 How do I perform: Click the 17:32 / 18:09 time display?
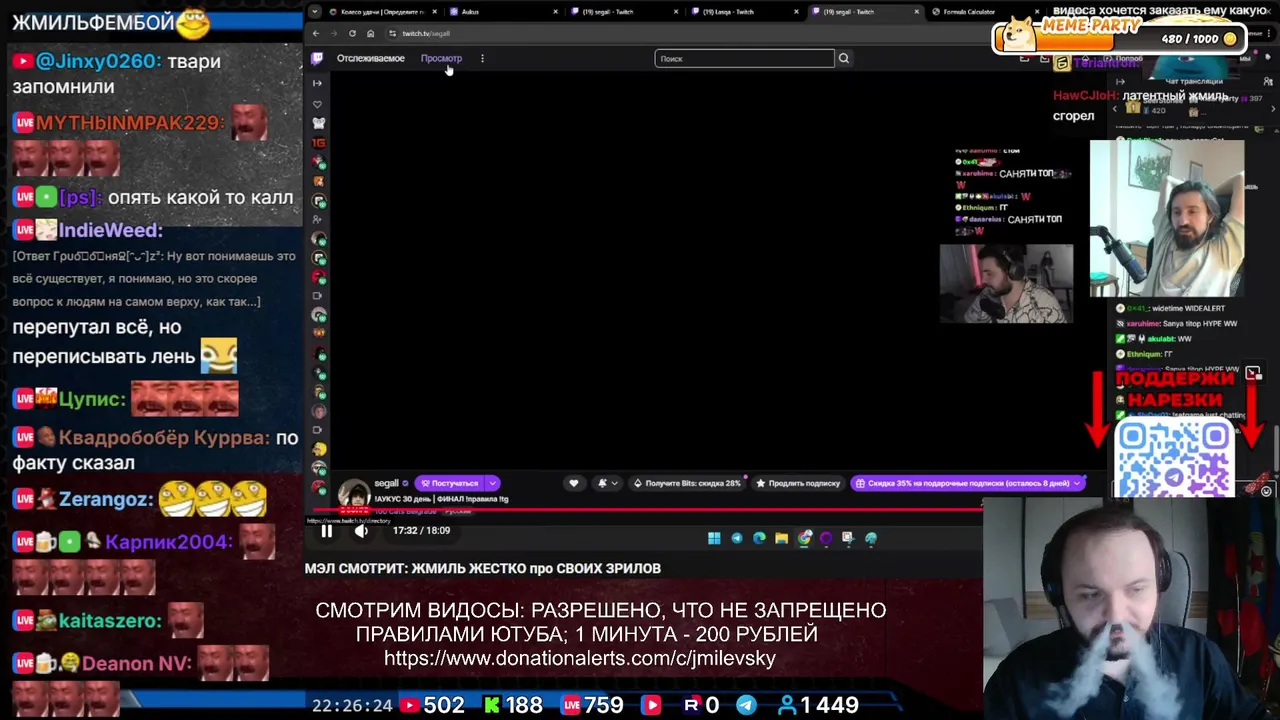tap(421, 531)
